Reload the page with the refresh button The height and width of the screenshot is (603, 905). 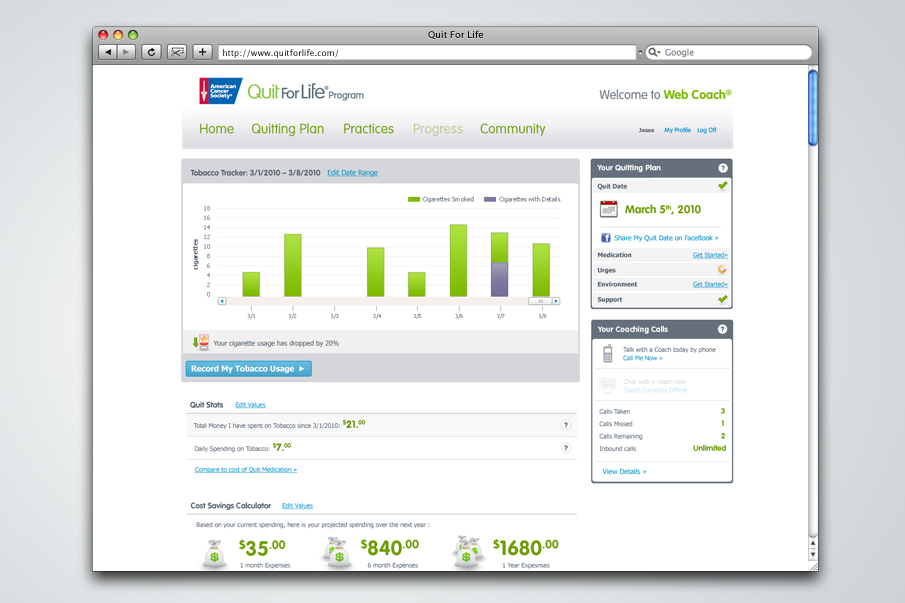click(x=151, y=53)
